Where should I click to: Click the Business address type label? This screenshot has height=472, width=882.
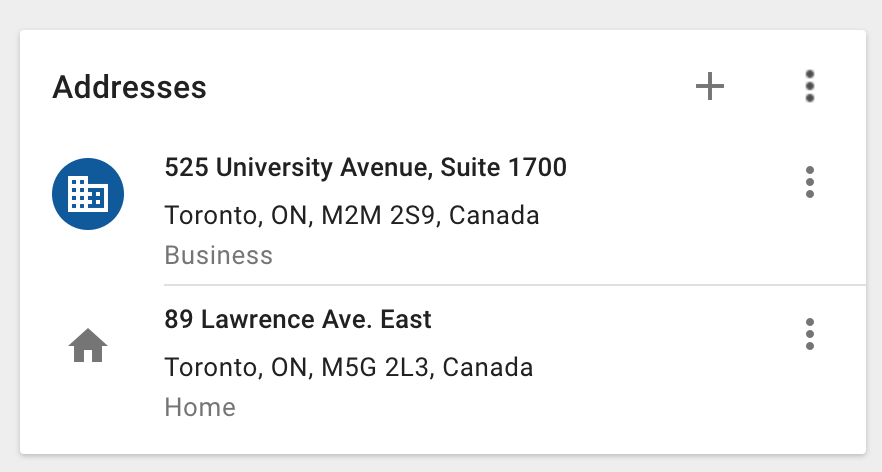[x=218, y=255]
